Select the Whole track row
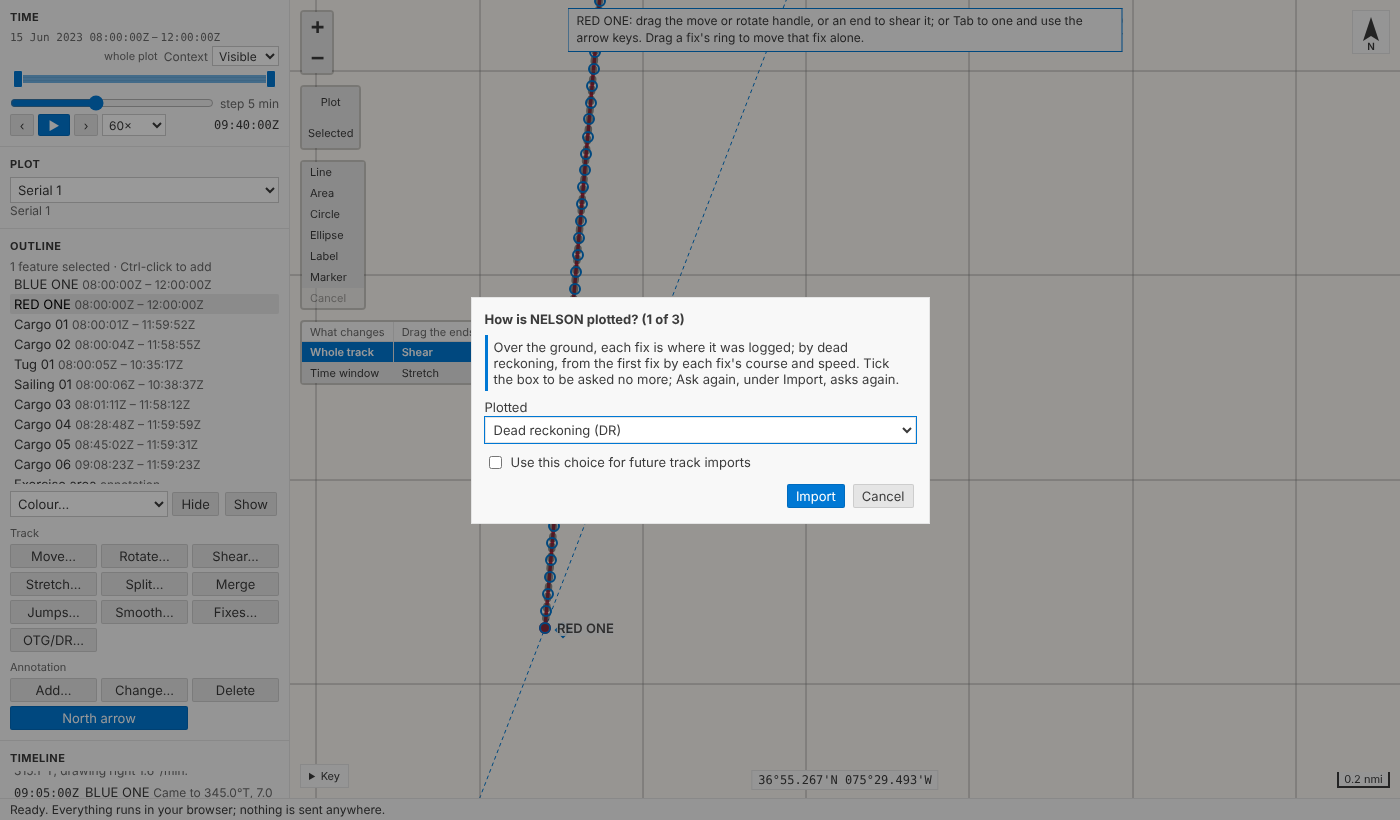Viewport: 1400px width, 820px height. coord(347,352)
